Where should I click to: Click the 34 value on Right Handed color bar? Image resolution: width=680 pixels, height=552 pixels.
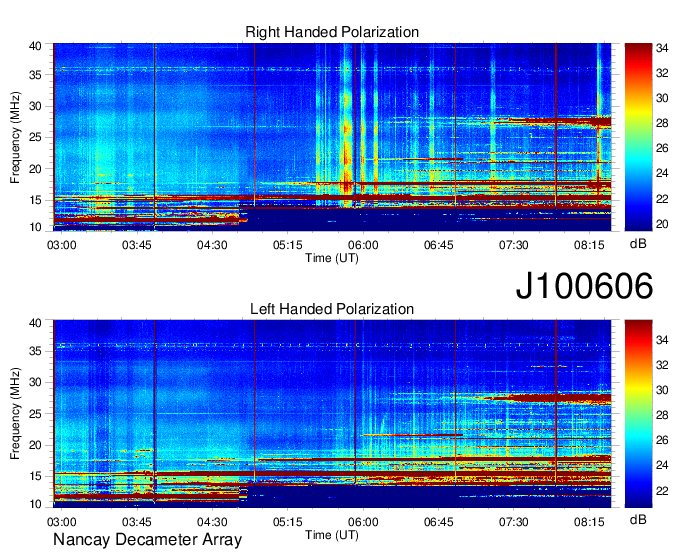(x=662, y=48)
